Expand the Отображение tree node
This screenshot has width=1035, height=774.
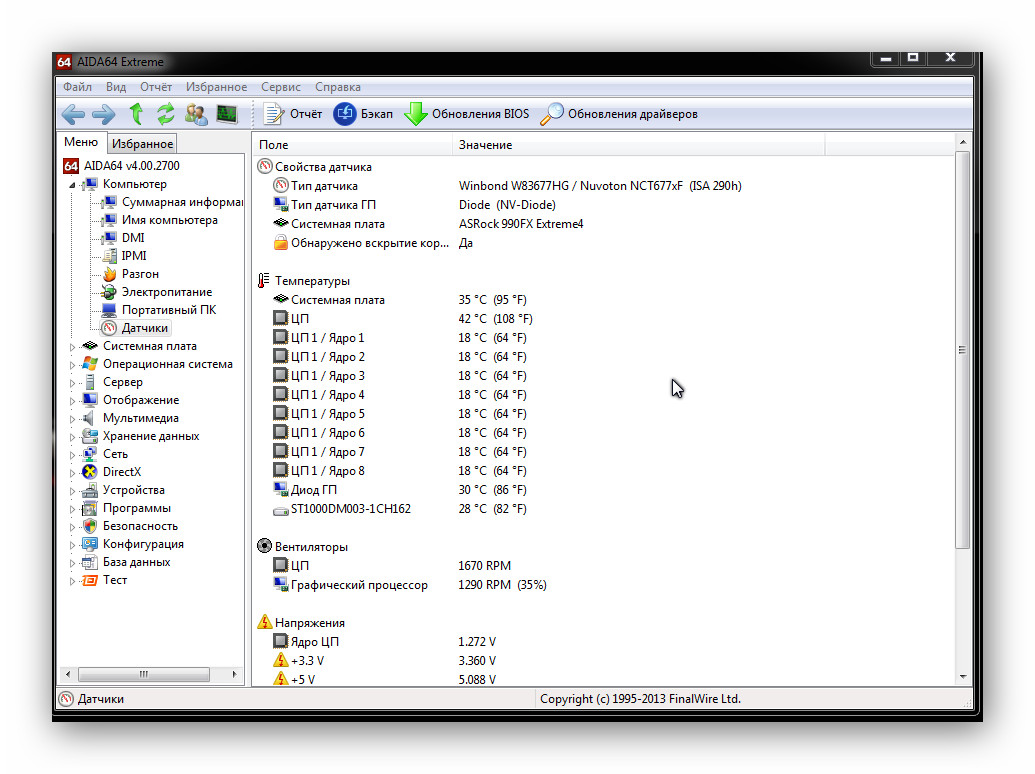click(x=72, y=401)
